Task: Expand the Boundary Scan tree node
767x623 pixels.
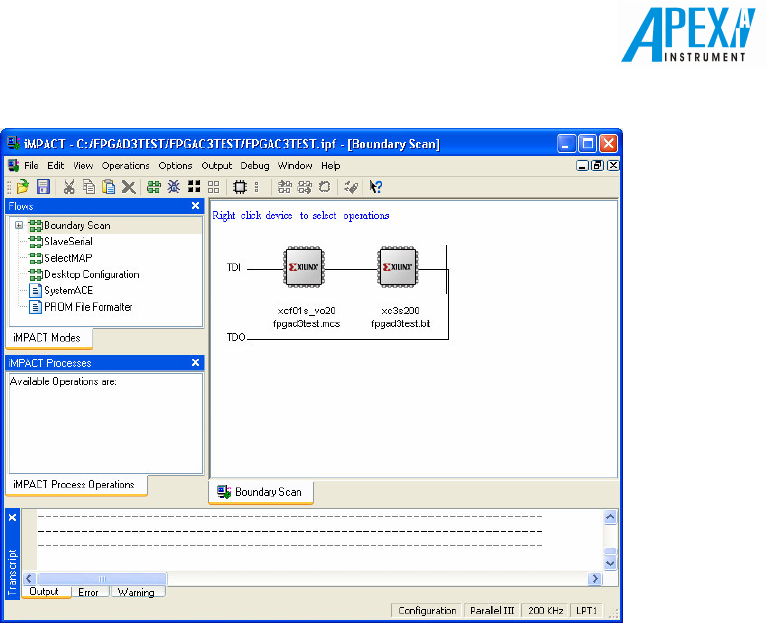Action: click(x=19, y=225)
